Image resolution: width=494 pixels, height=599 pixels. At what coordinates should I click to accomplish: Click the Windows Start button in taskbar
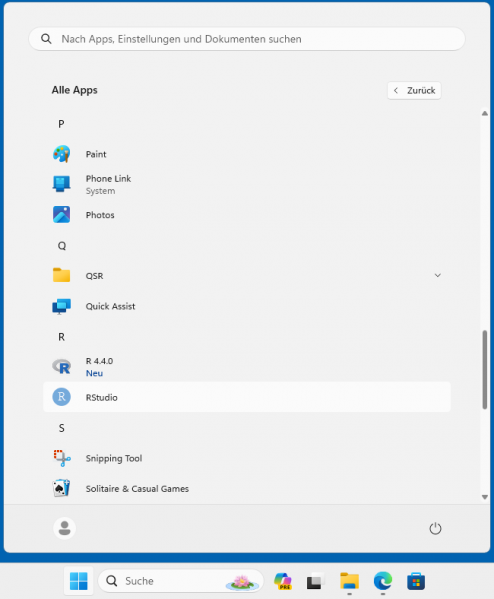coord(79,581)
